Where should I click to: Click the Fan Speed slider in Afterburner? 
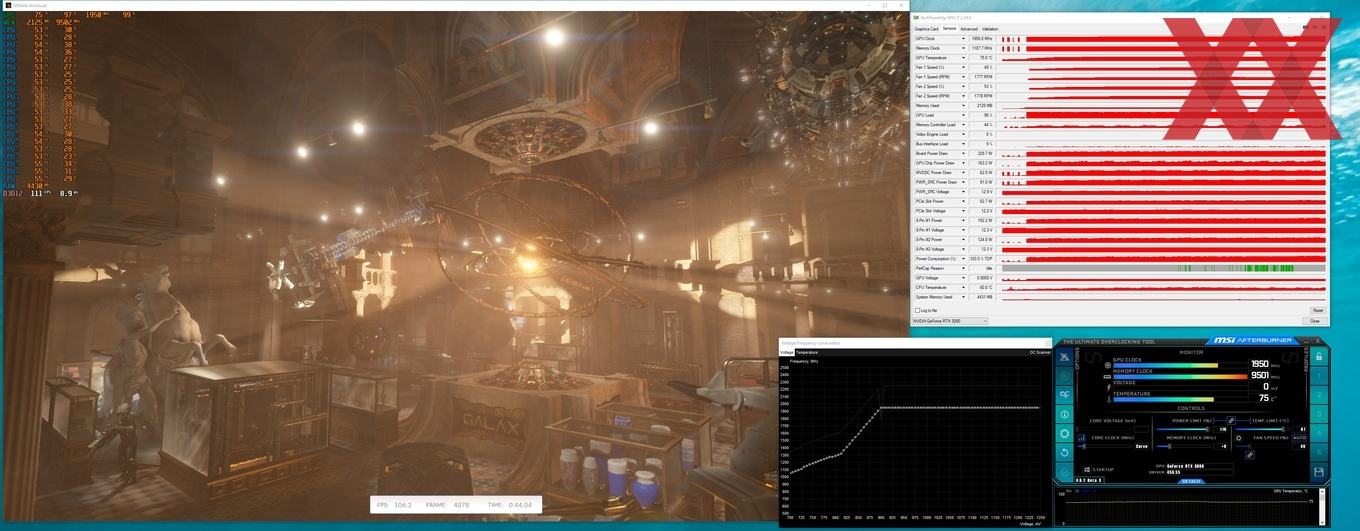(x=1263, y=446)
